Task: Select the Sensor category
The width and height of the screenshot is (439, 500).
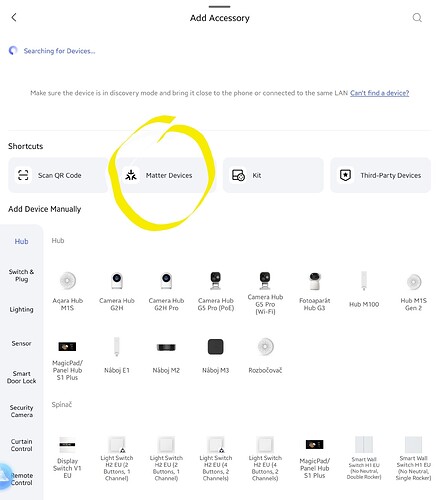Action: coord(21,343)
